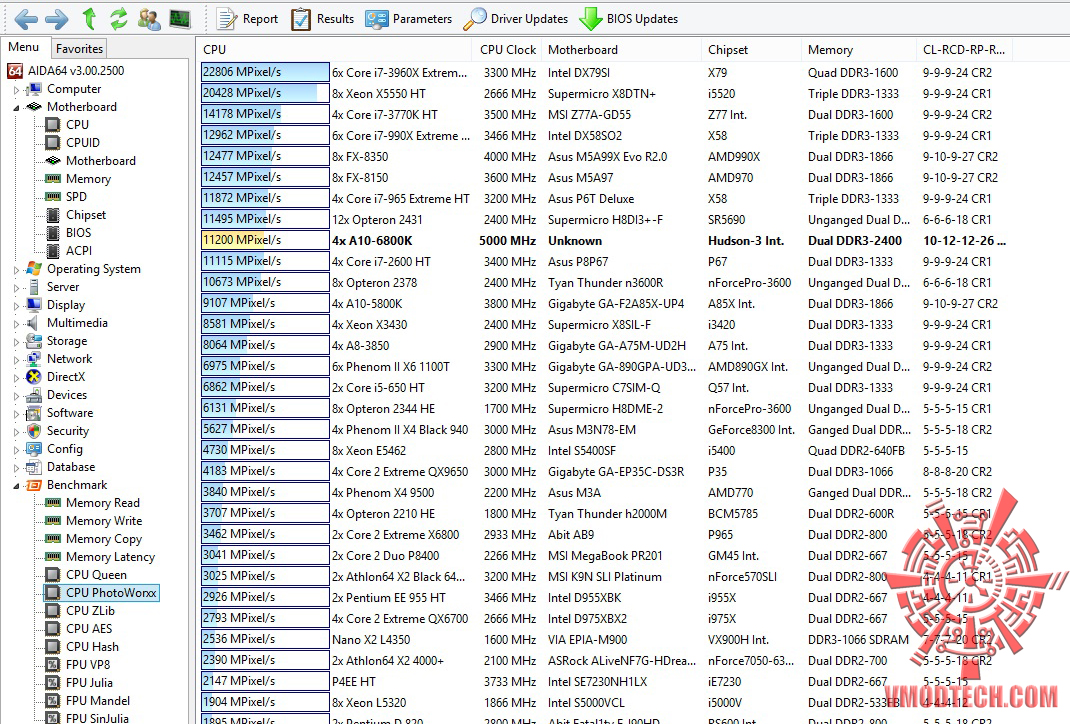
Task: Select the CPUID tree item
Action: coord(83,143)
